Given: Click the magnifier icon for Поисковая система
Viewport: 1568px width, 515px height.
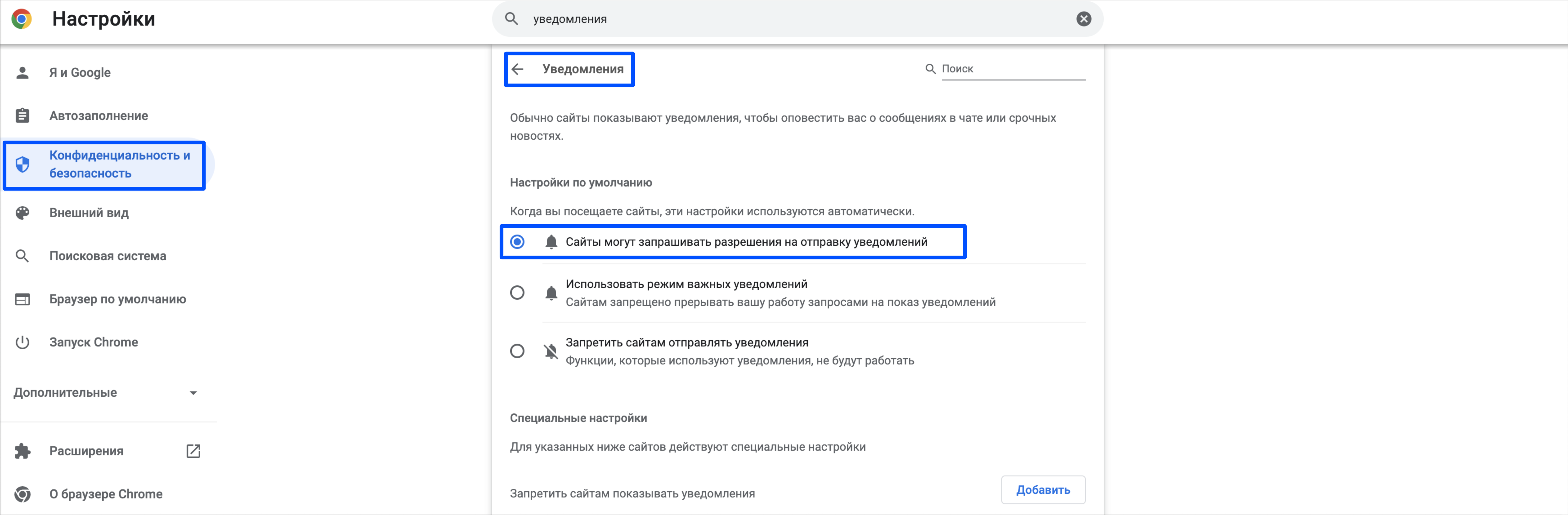Looking at the screenshot, I should click(x=22, y=256).
